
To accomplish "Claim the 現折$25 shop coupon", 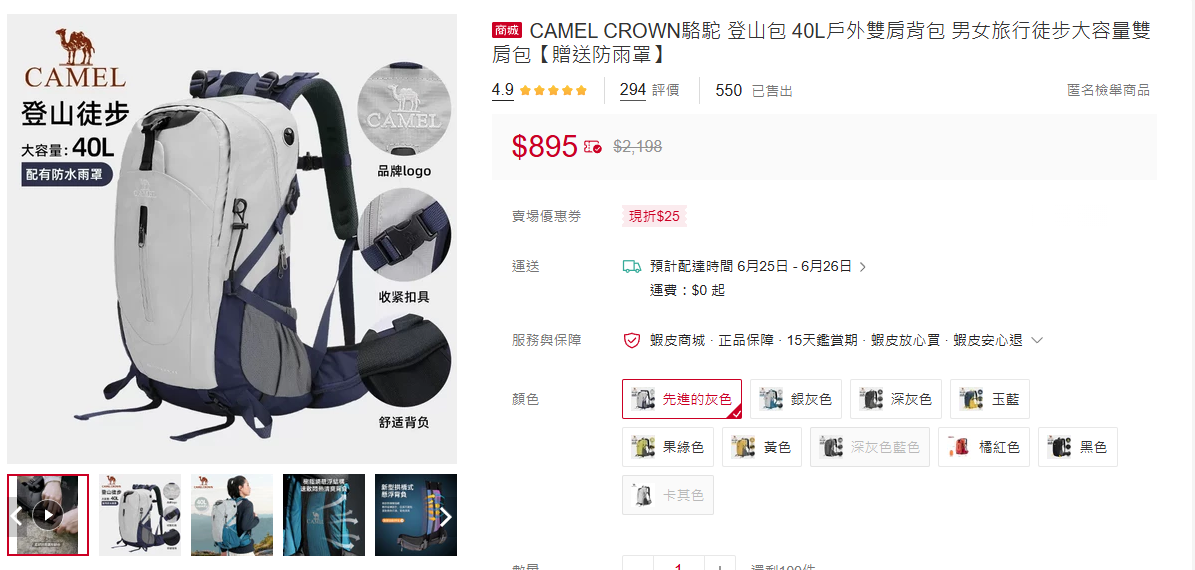I will [x=654, y=216].
